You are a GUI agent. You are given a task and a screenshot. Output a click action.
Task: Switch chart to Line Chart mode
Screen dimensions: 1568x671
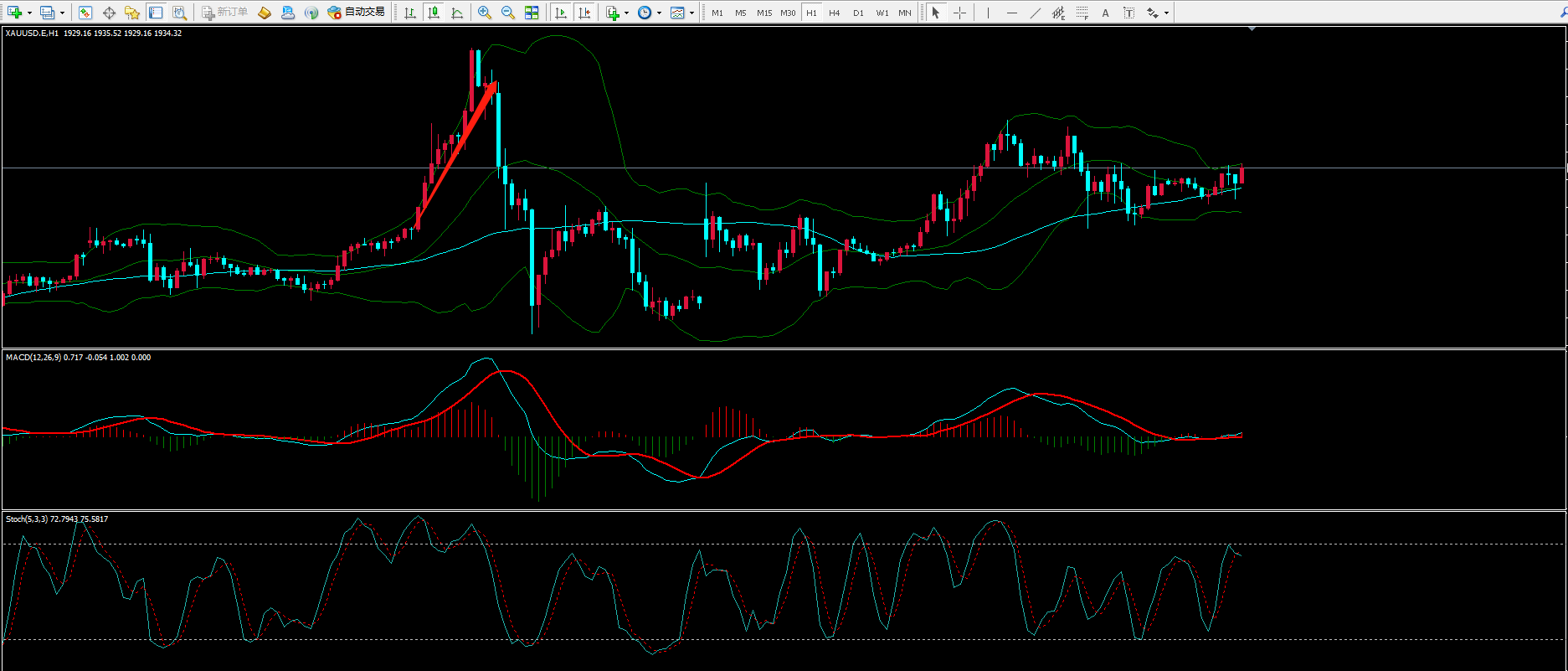point(457,13)
